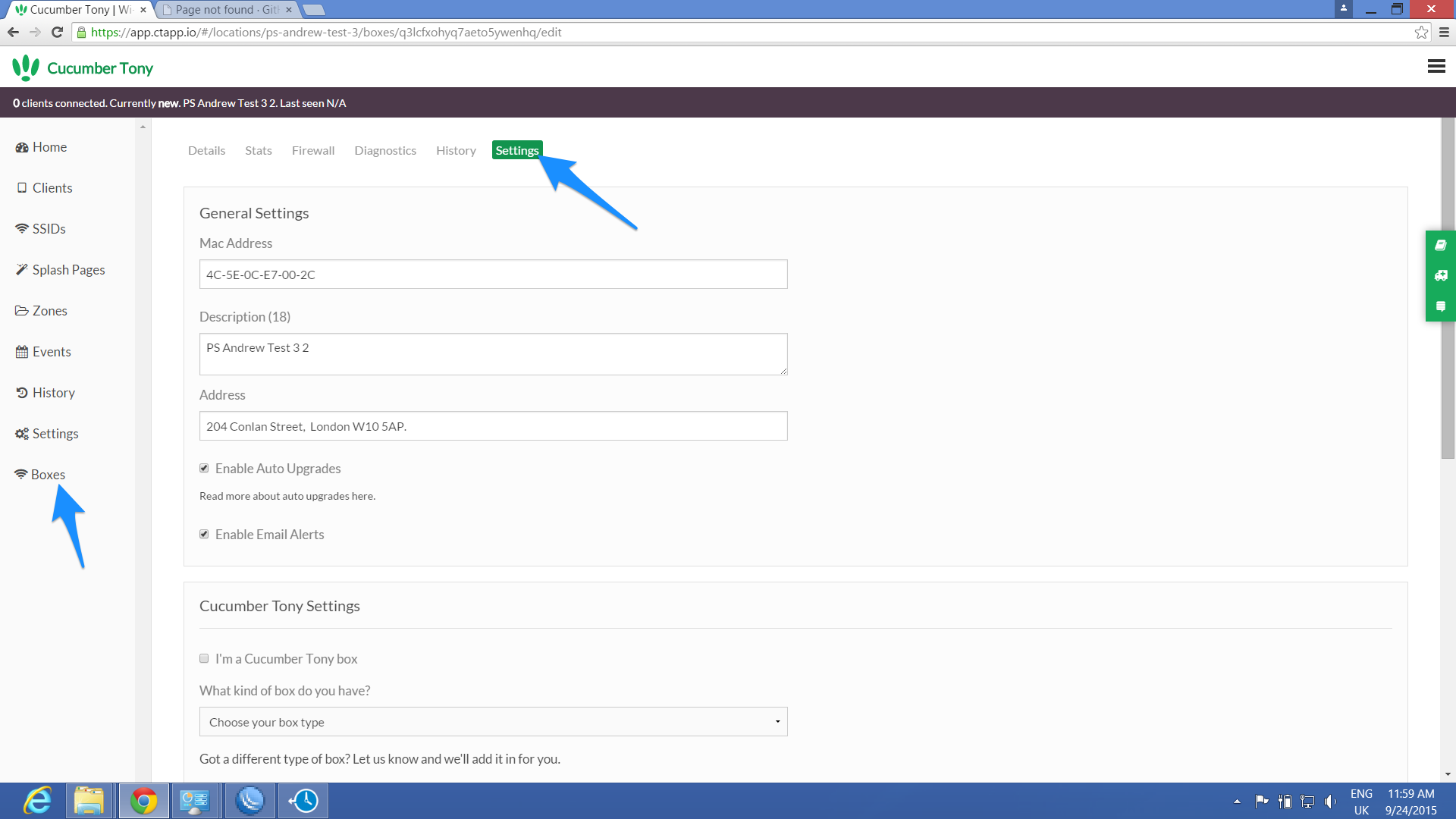Click the flag Action Center tray icon
Image resolution: width=1456 pixels, height=819 pixels.
coord(1262,801)
